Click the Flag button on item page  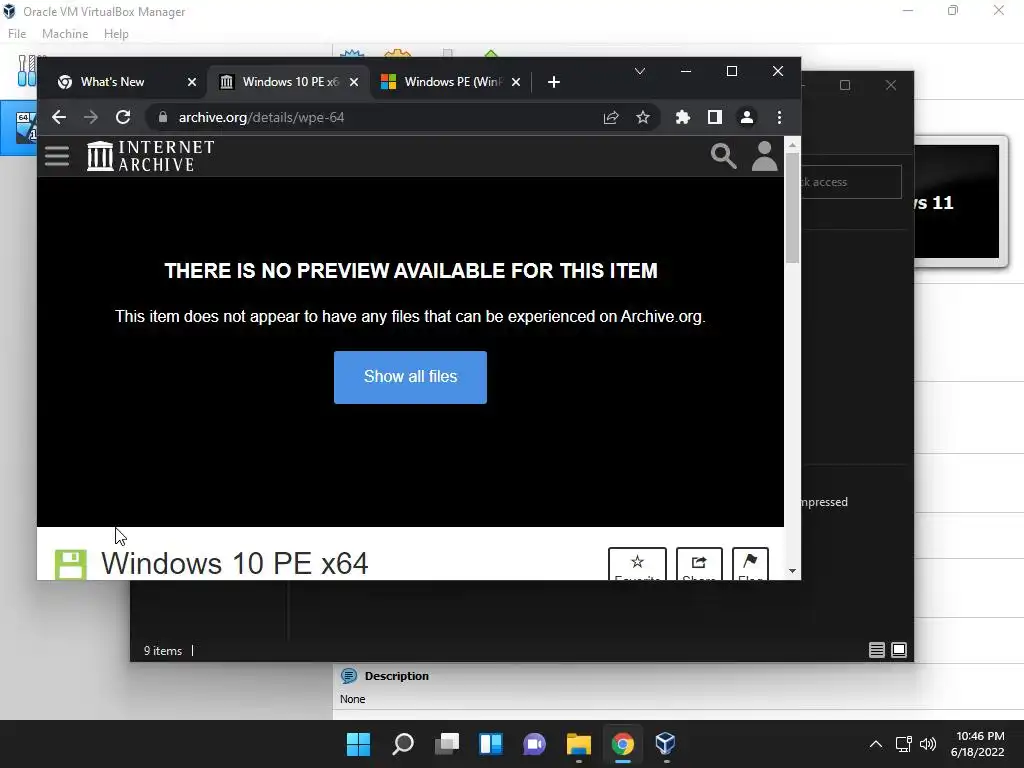(750, 564)
